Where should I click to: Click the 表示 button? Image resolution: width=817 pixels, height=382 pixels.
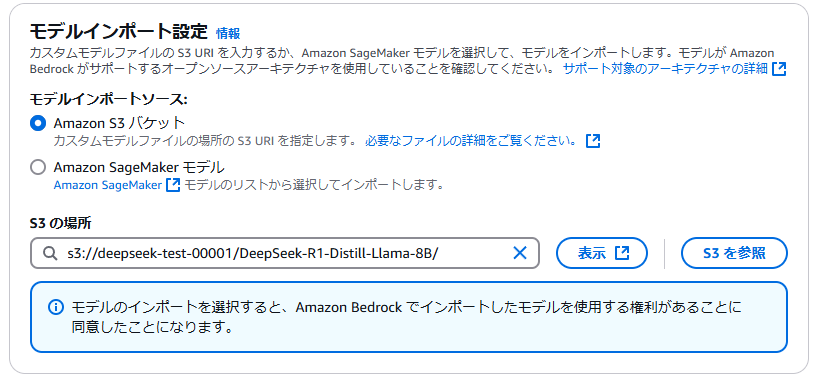click(x=602, y=253)
